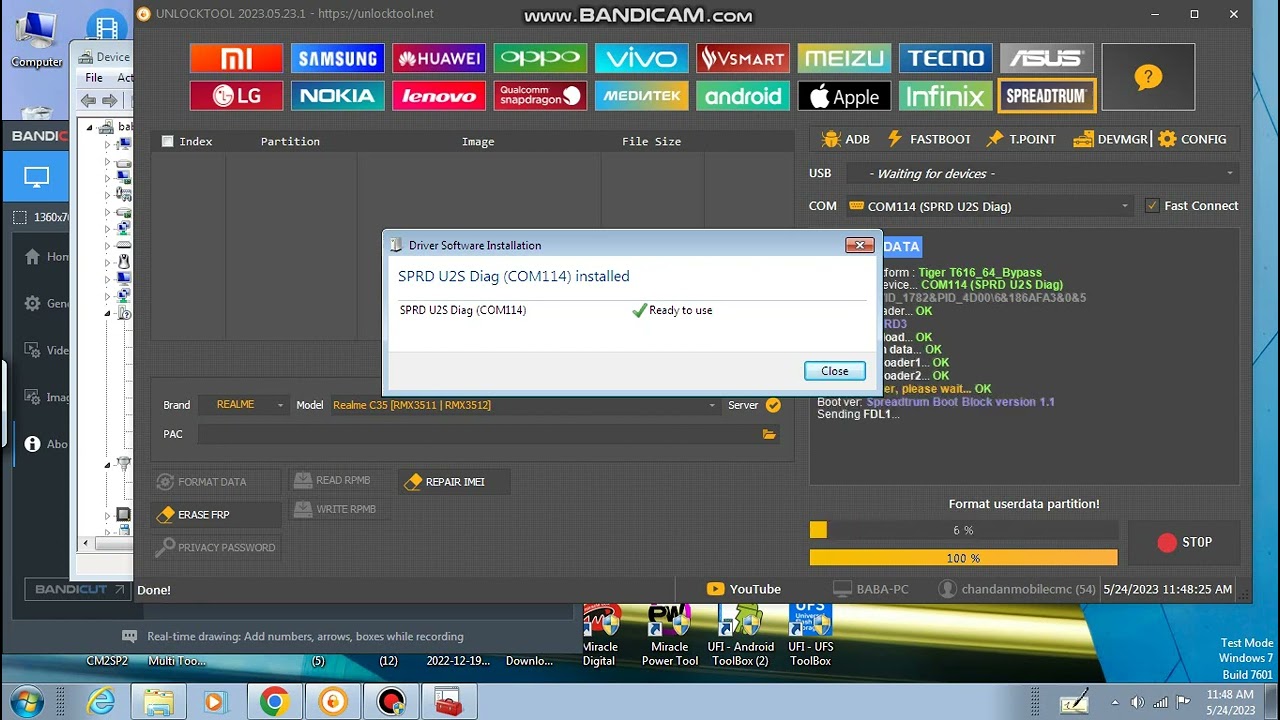Open DEVMGR device manager

tap(1111, 139)
